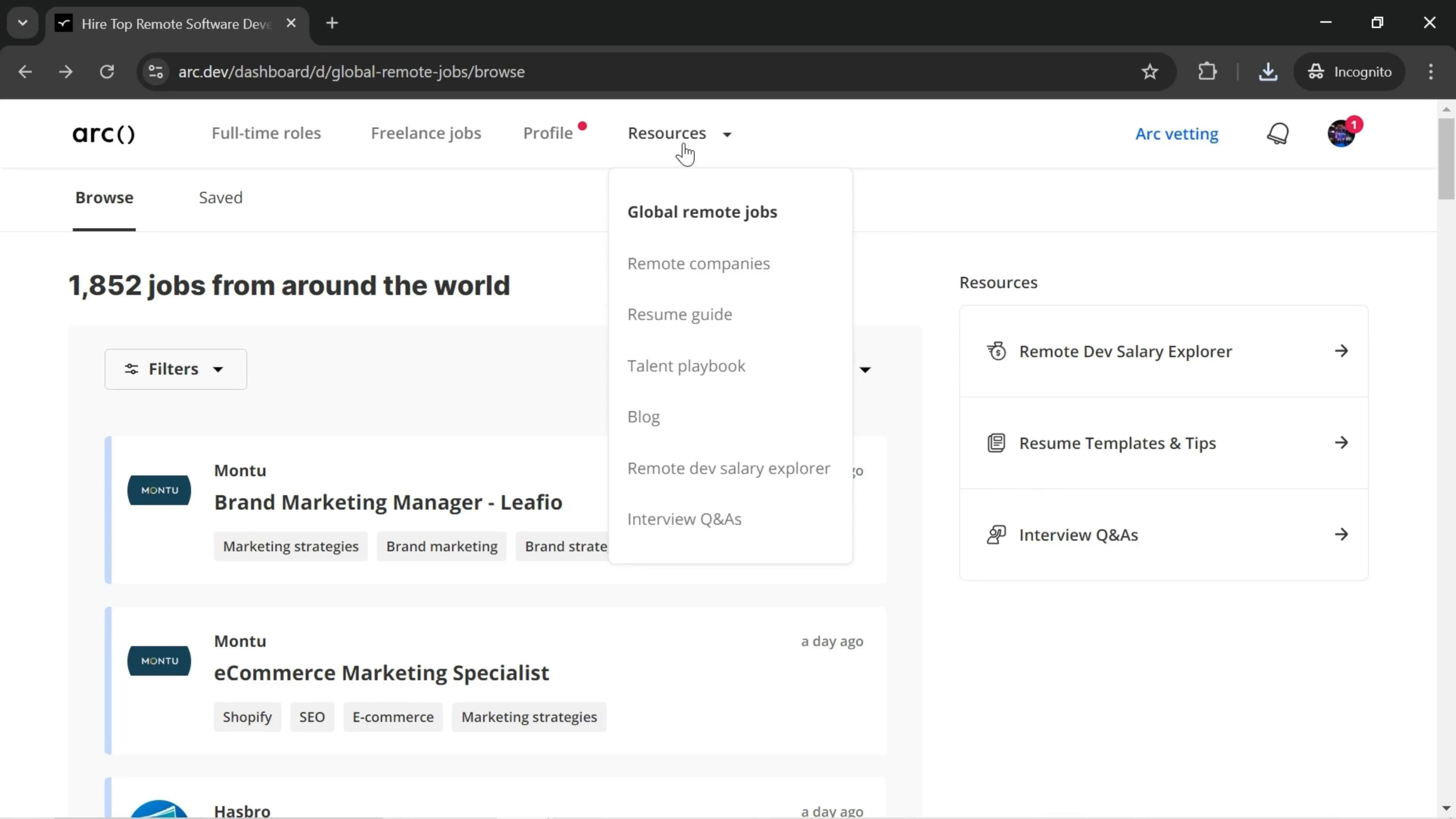This screenshot has width=1456, height=819.
Task: Open the sort dropdown arrow beside the job list
Action: pyautogui.click(x=865, y=370)
